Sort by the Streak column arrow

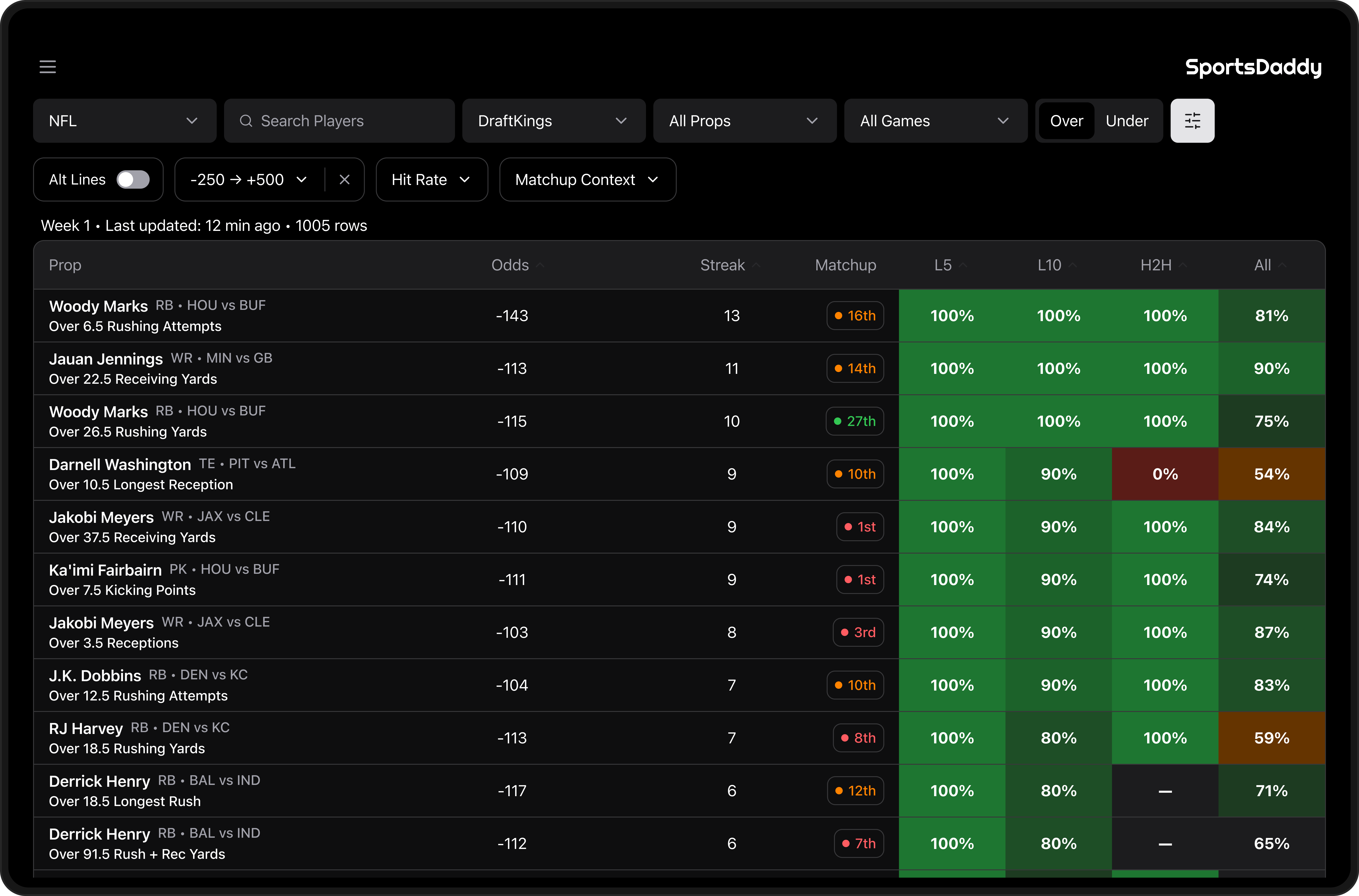tap(756, 265)
